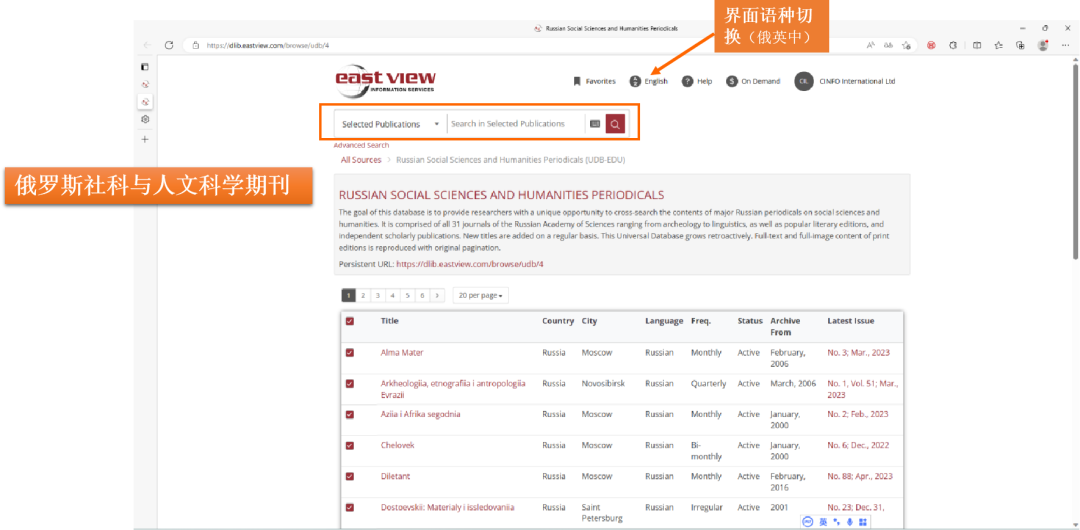Click the Title column header
The height and width of the screenshot is (530, 1080).
point(390,321)
